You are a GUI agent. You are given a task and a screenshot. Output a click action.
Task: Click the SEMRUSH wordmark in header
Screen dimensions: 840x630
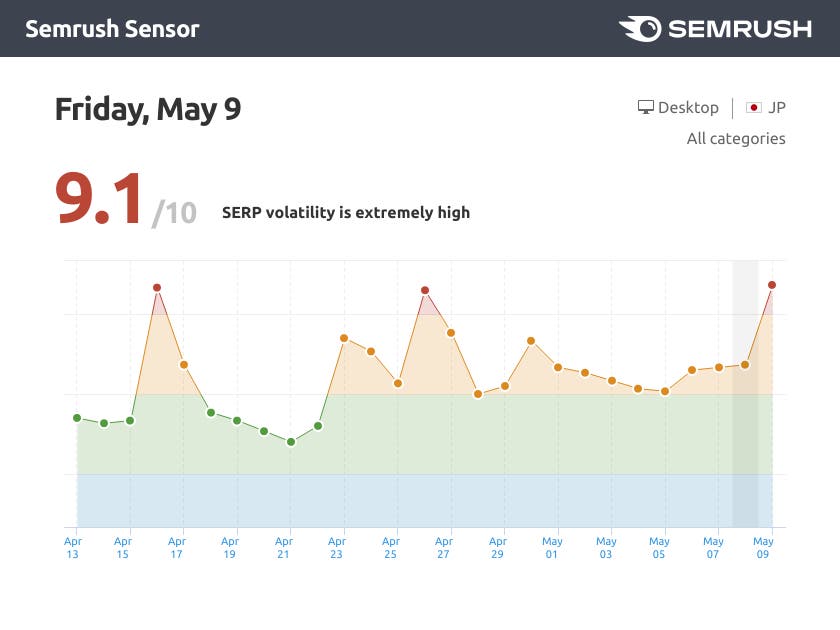click(740, 29)
